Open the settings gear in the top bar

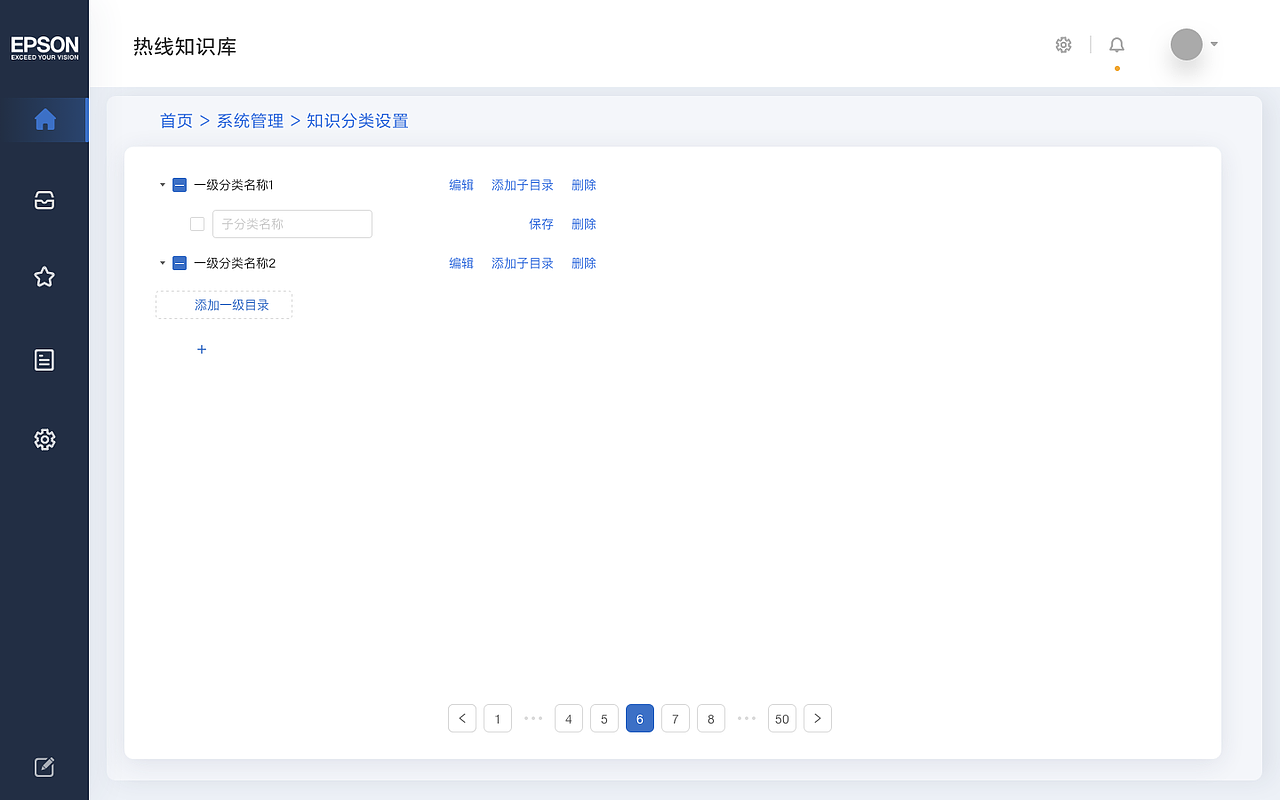[1063, 44]
